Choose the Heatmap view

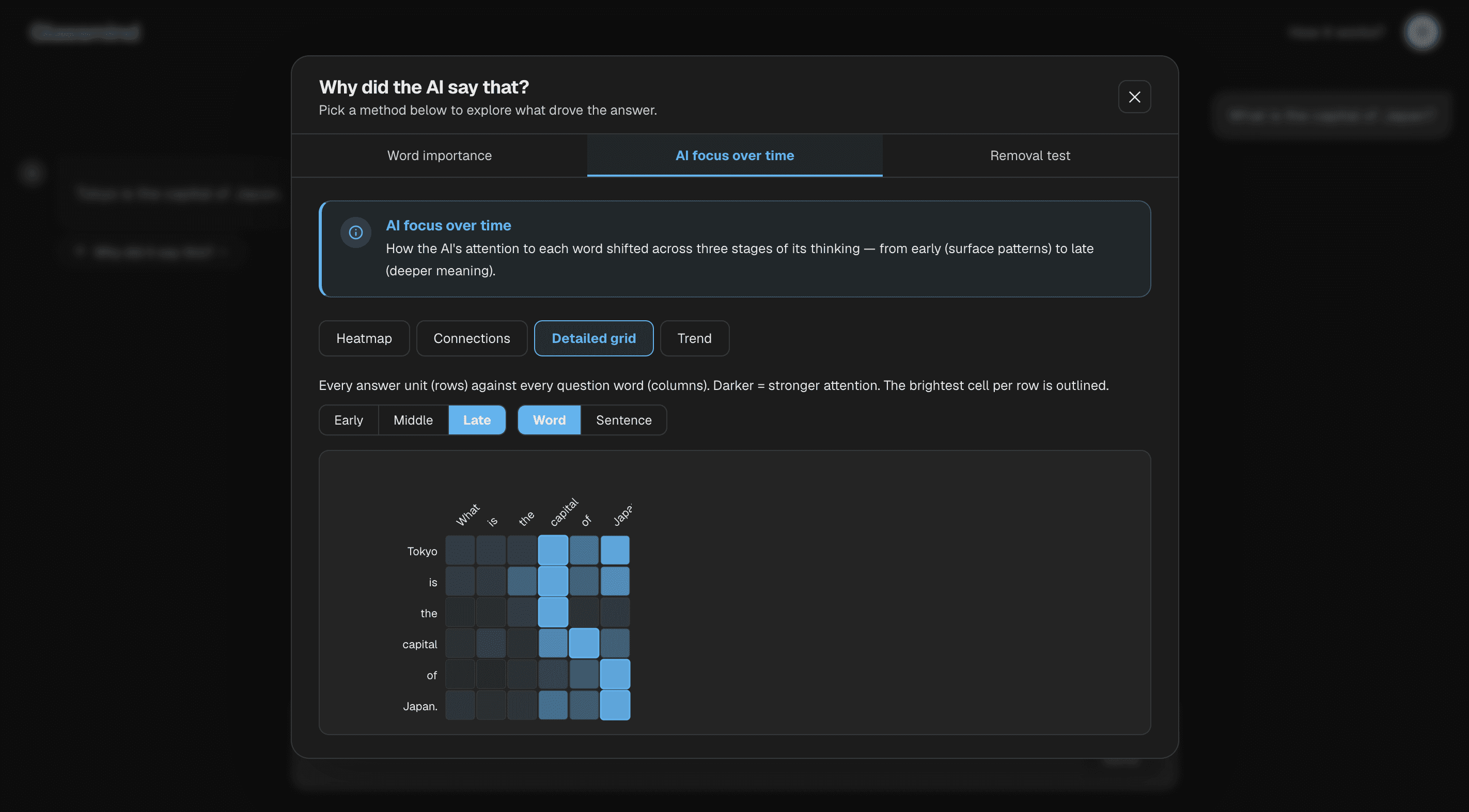(364, 338)
